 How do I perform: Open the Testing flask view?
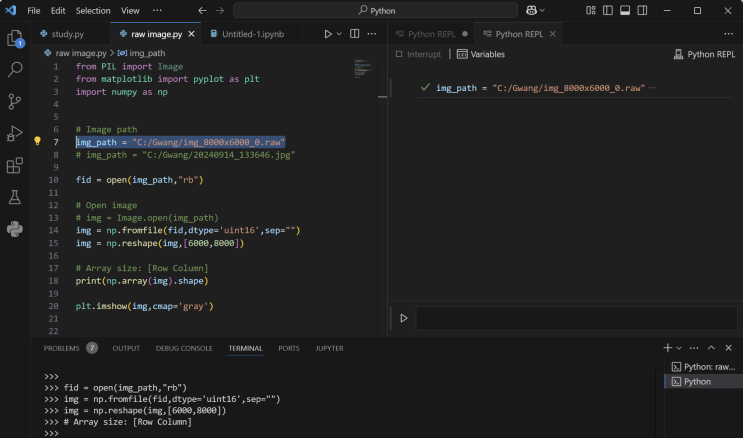[x=15, y=197]
